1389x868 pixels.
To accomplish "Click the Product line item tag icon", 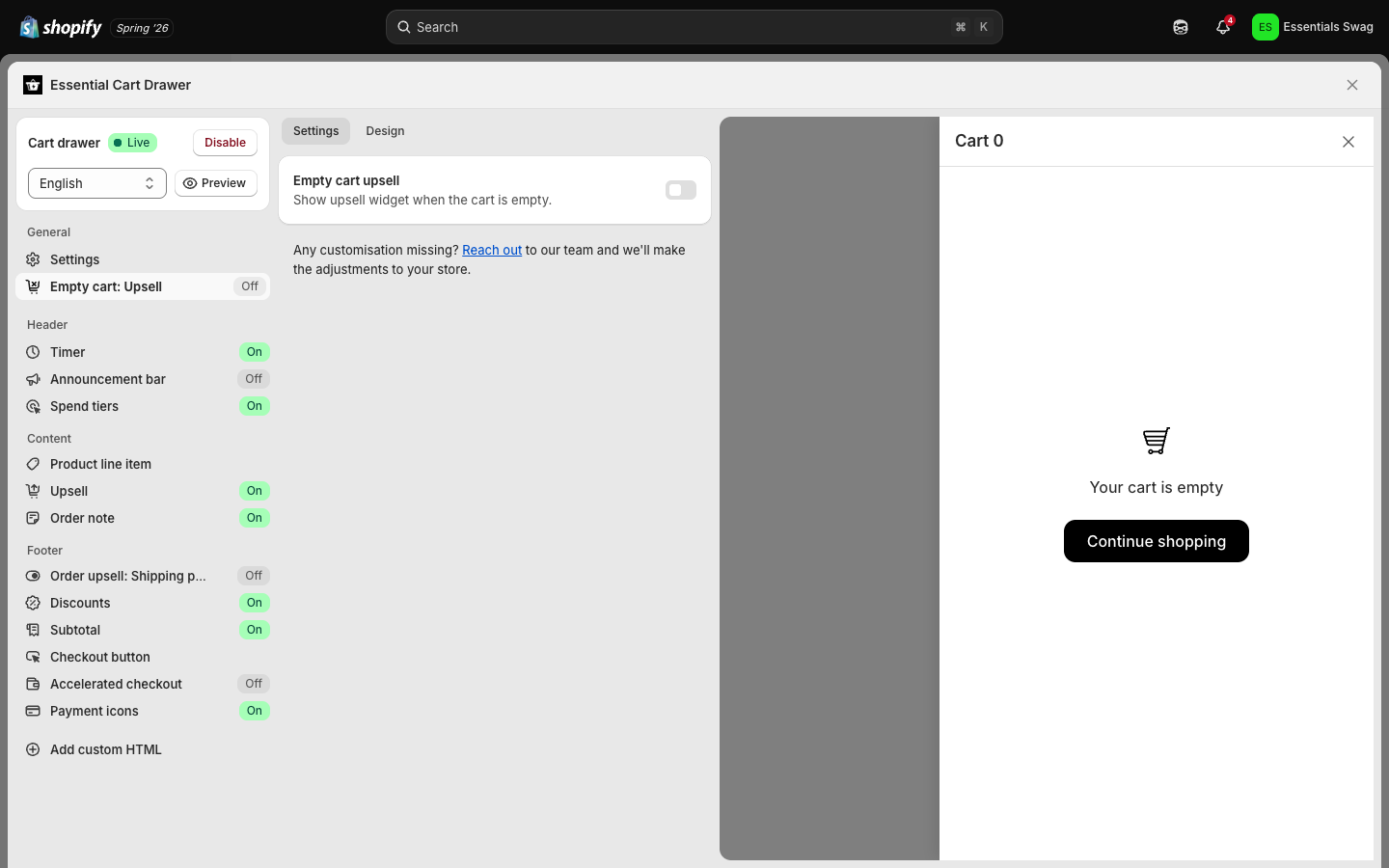I will coord(33,464).
